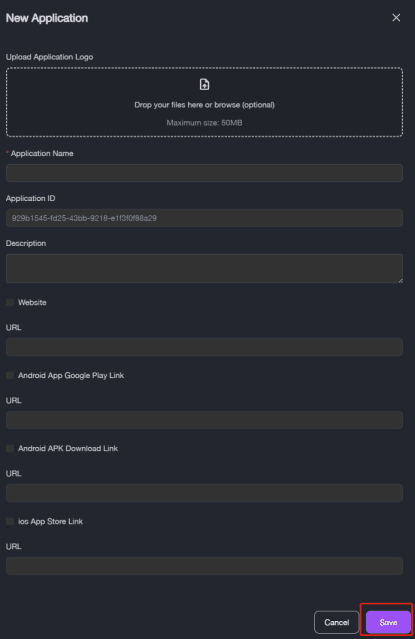The height and width of the screenshot is (639, 415).
Task: Click the file upload icon
Action: (204, 84)
